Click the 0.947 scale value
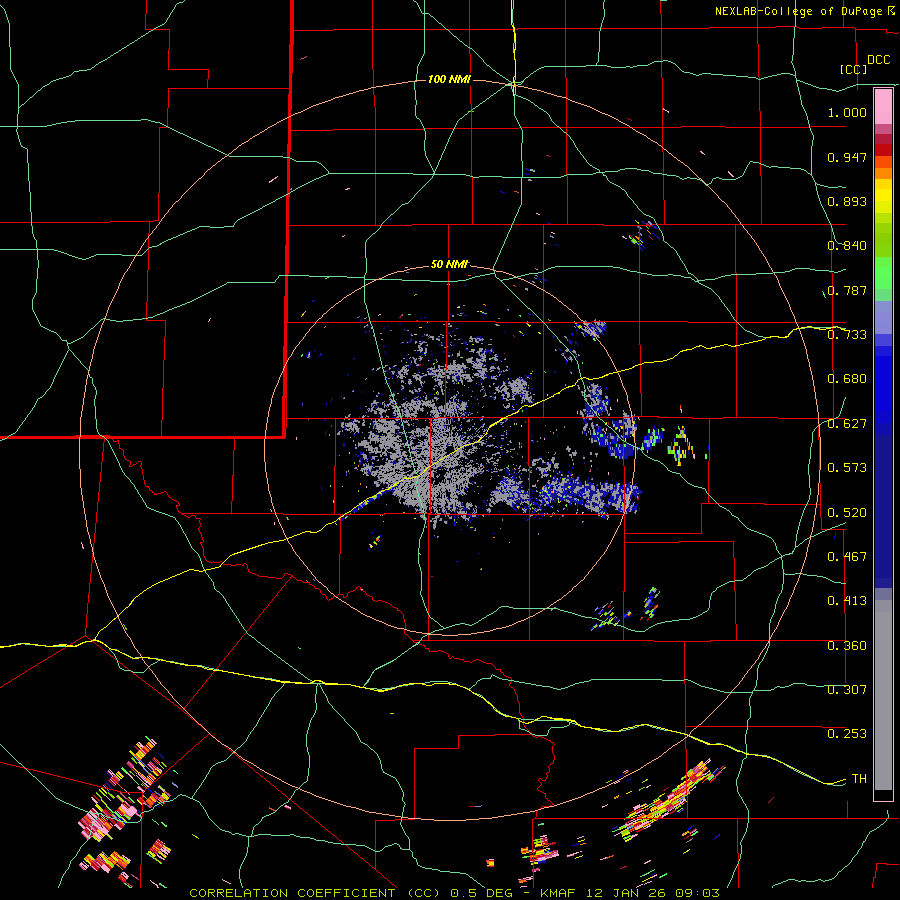 [847, 157]
